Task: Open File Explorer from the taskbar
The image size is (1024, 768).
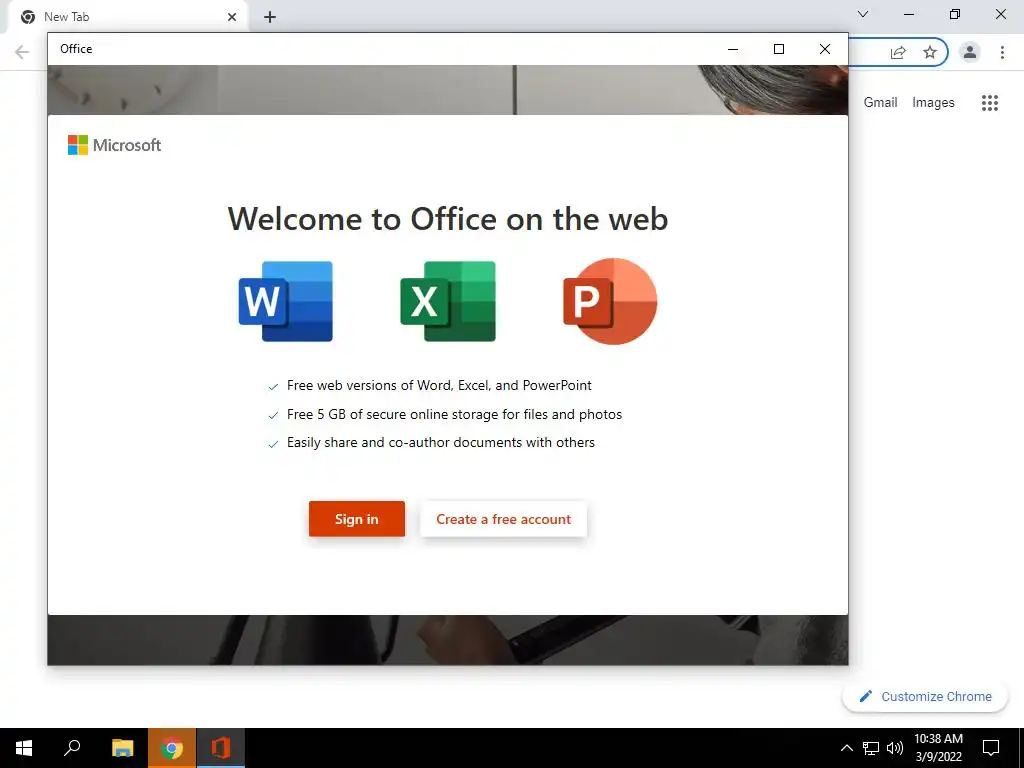Action: click(x=122, y=748)
